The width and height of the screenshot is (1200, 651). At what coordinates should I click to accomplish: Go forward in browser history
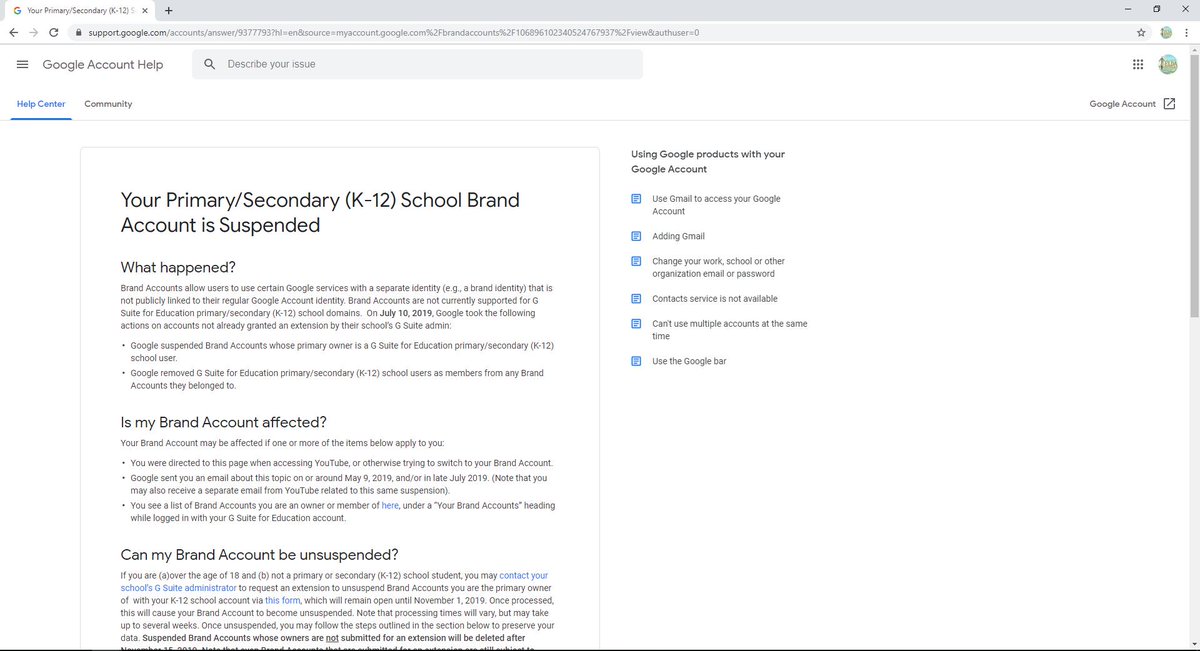point(36,32)
